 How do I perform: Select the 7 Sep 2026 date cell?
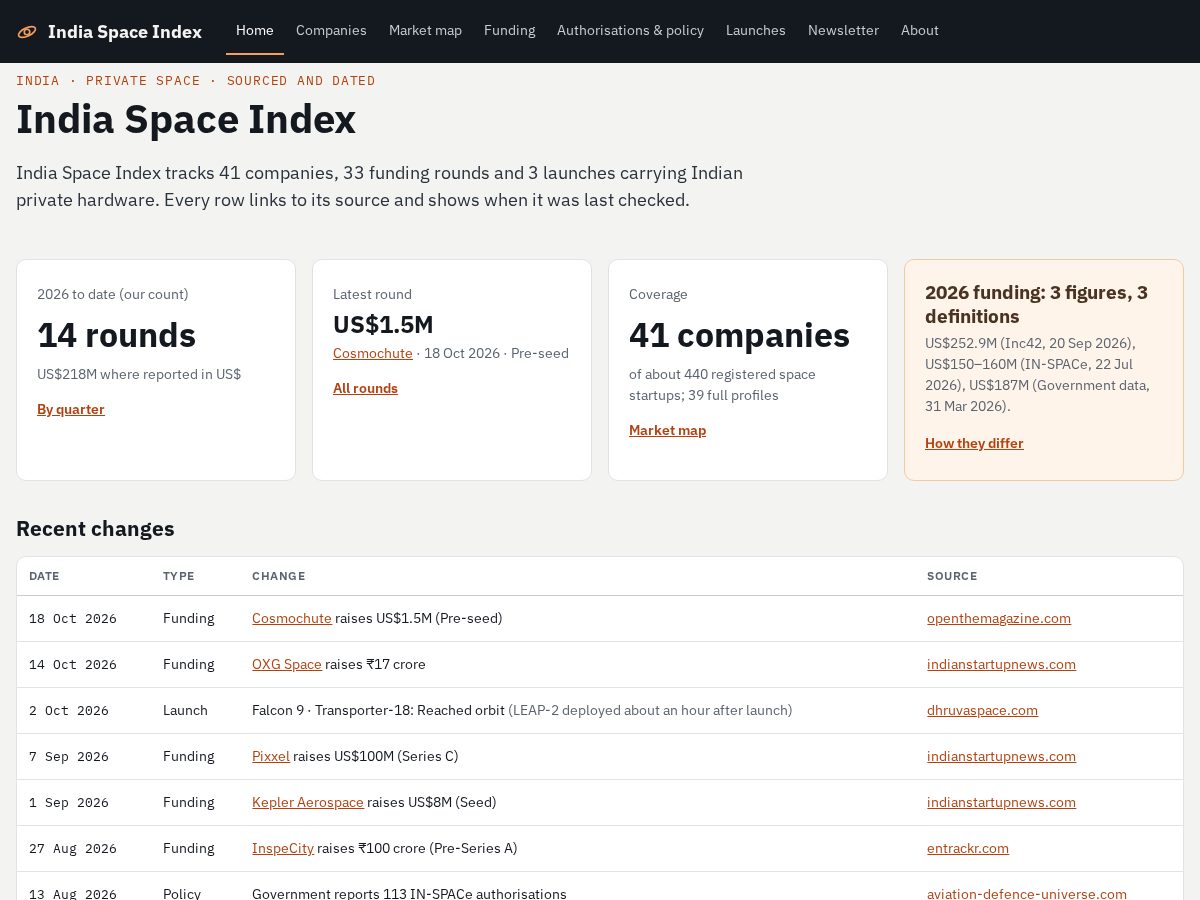tap(69, 757)
